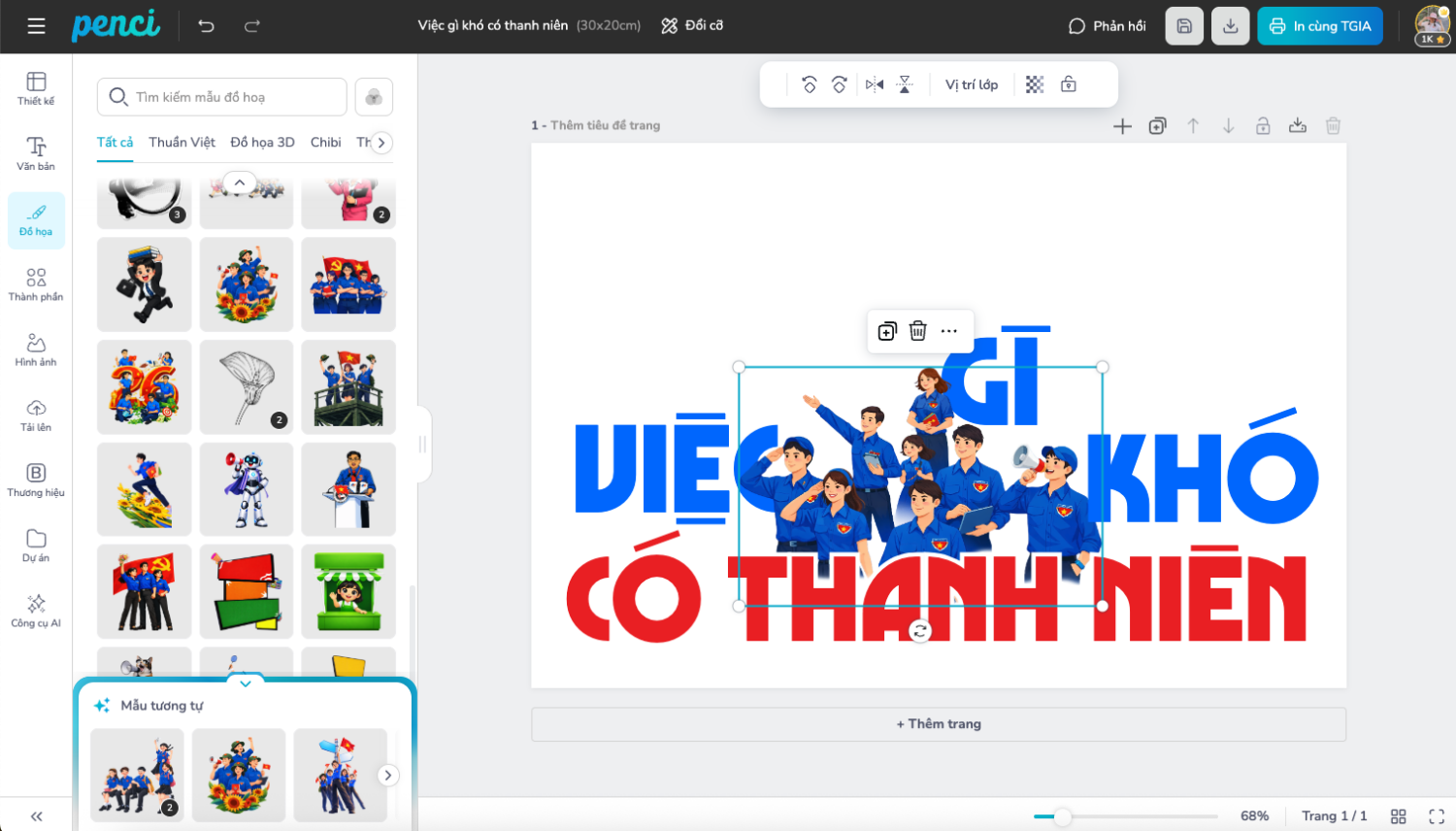This screenshot has height=831, width=1456.
Task: Delete selected graphic with trash icon
Action: coord(918,331)
